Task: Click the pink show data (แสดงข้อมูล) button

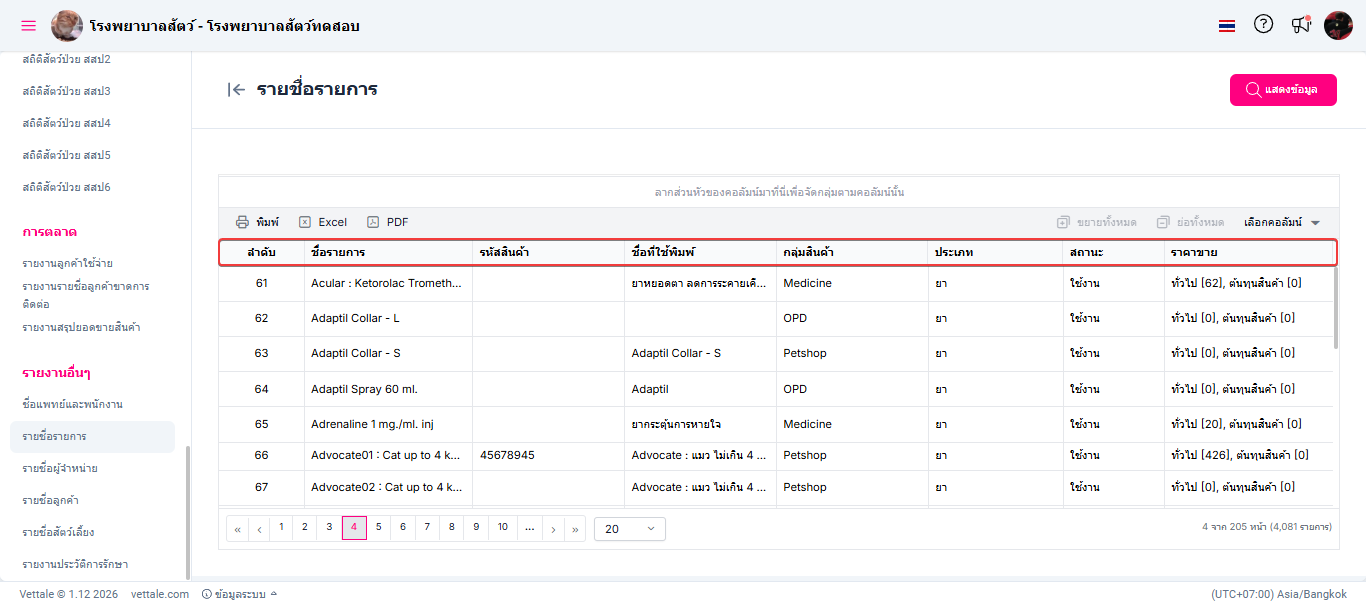Action: (x=1283, y=90)
